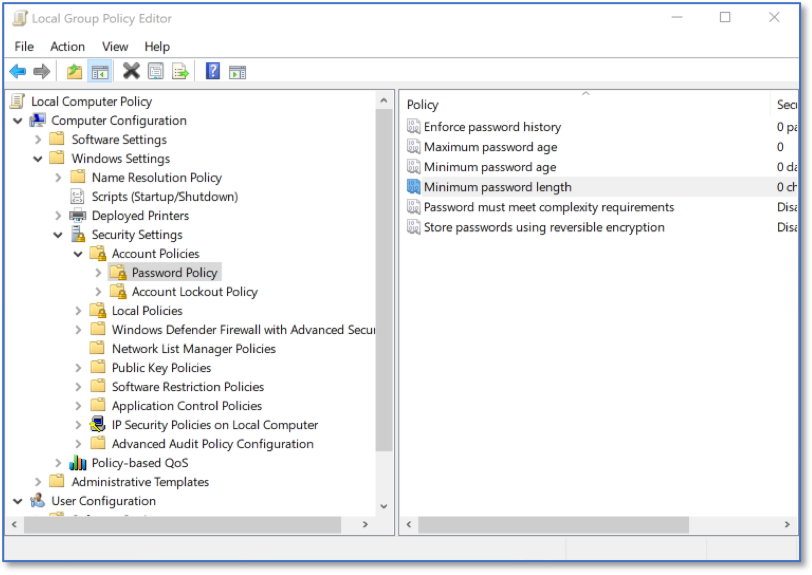The width and height of the screenshot is (812, 575).
Task: Click the Minimum password age policy icon
Action: pos(413,167)
